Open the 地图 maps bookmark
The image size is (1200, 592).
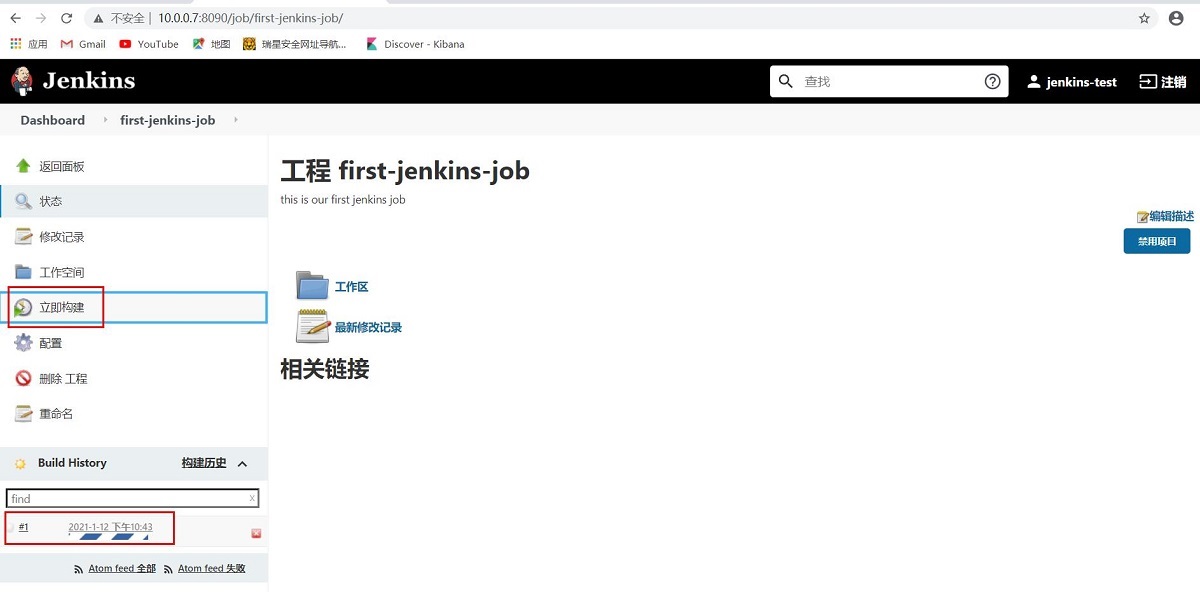(212, 44)
